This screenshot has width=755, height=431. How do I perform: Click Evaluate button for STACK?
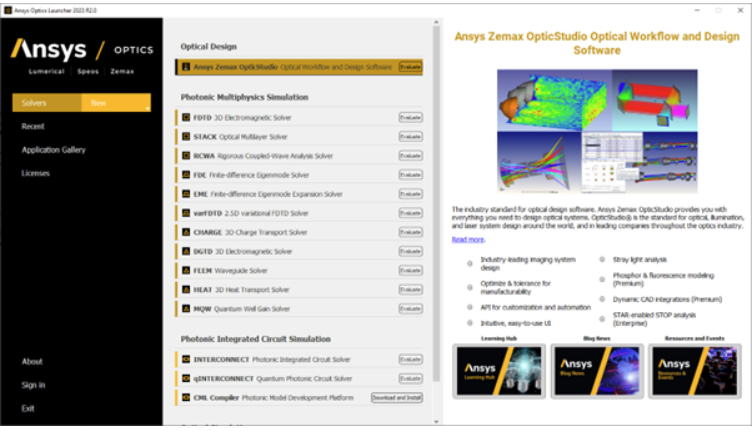(410, 137)
